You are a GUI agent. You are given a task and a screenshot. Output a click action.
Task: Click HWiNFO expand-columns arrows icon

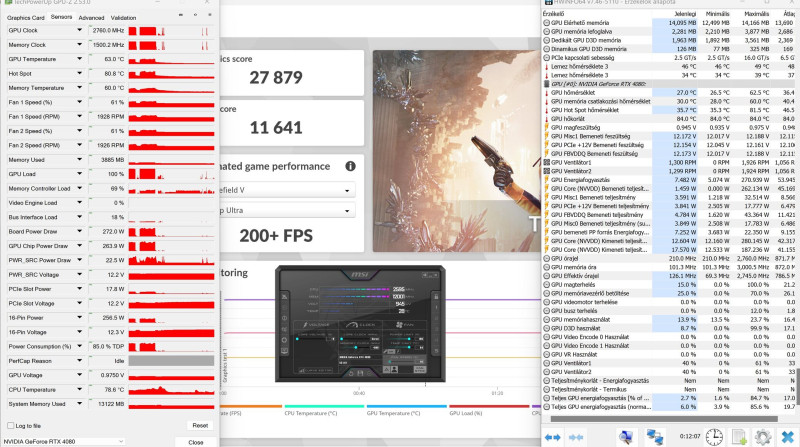click(x=553, y=437)
